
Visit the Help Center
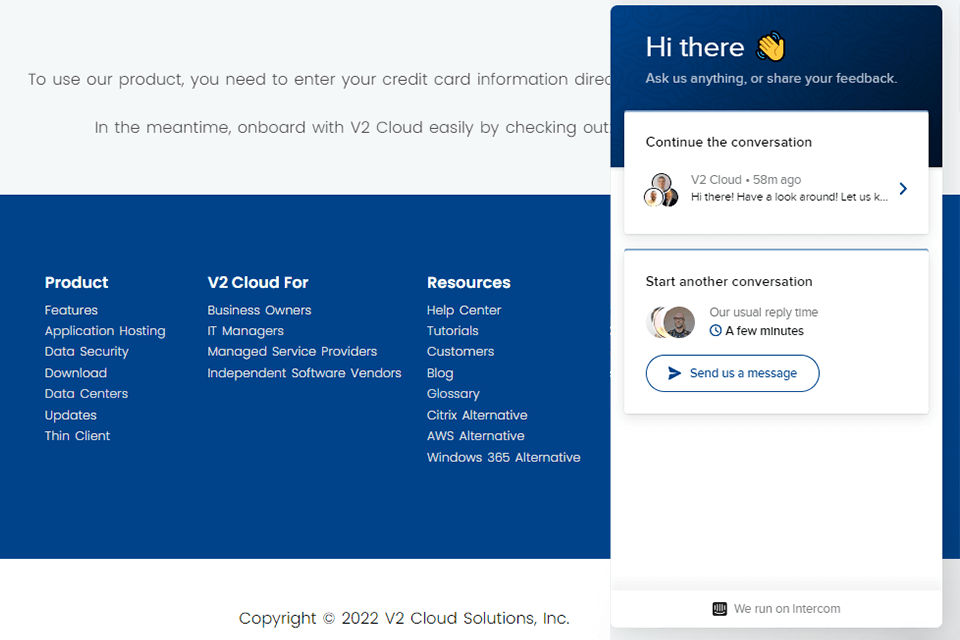point(463,310)
